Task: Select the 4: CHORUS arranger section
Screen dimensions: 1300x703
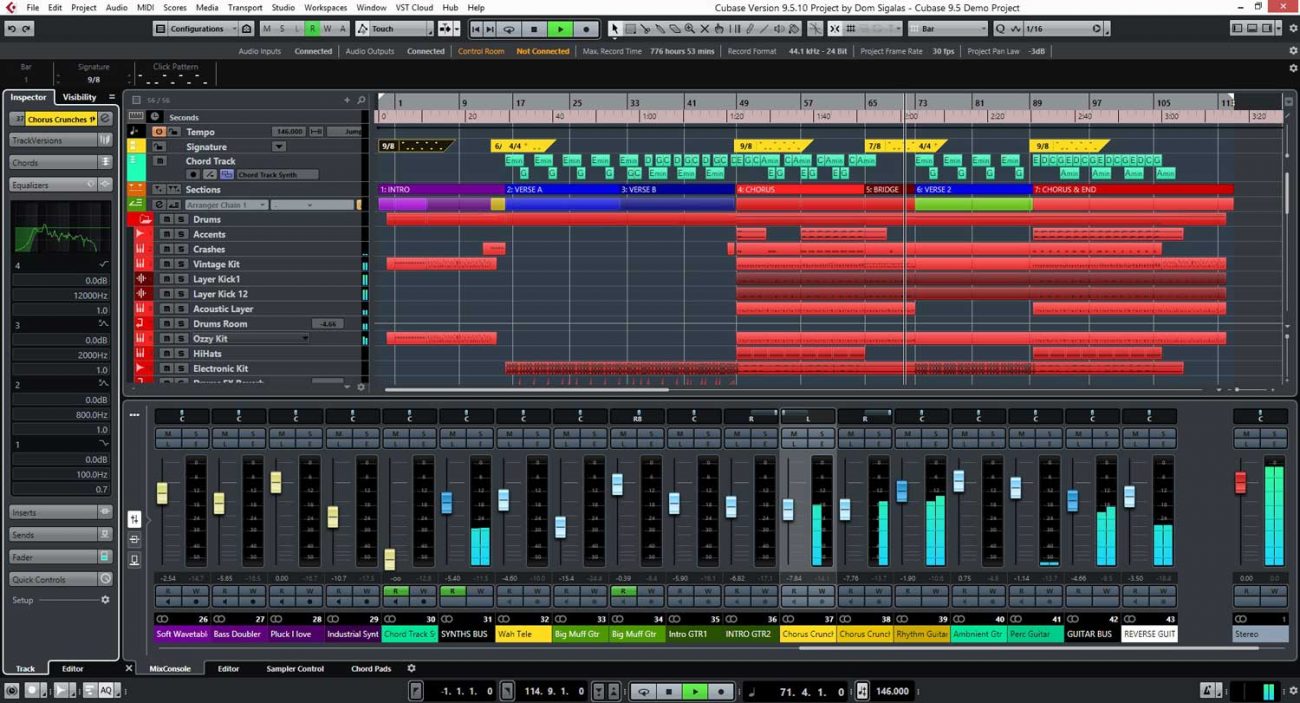Action: point(799,189)
